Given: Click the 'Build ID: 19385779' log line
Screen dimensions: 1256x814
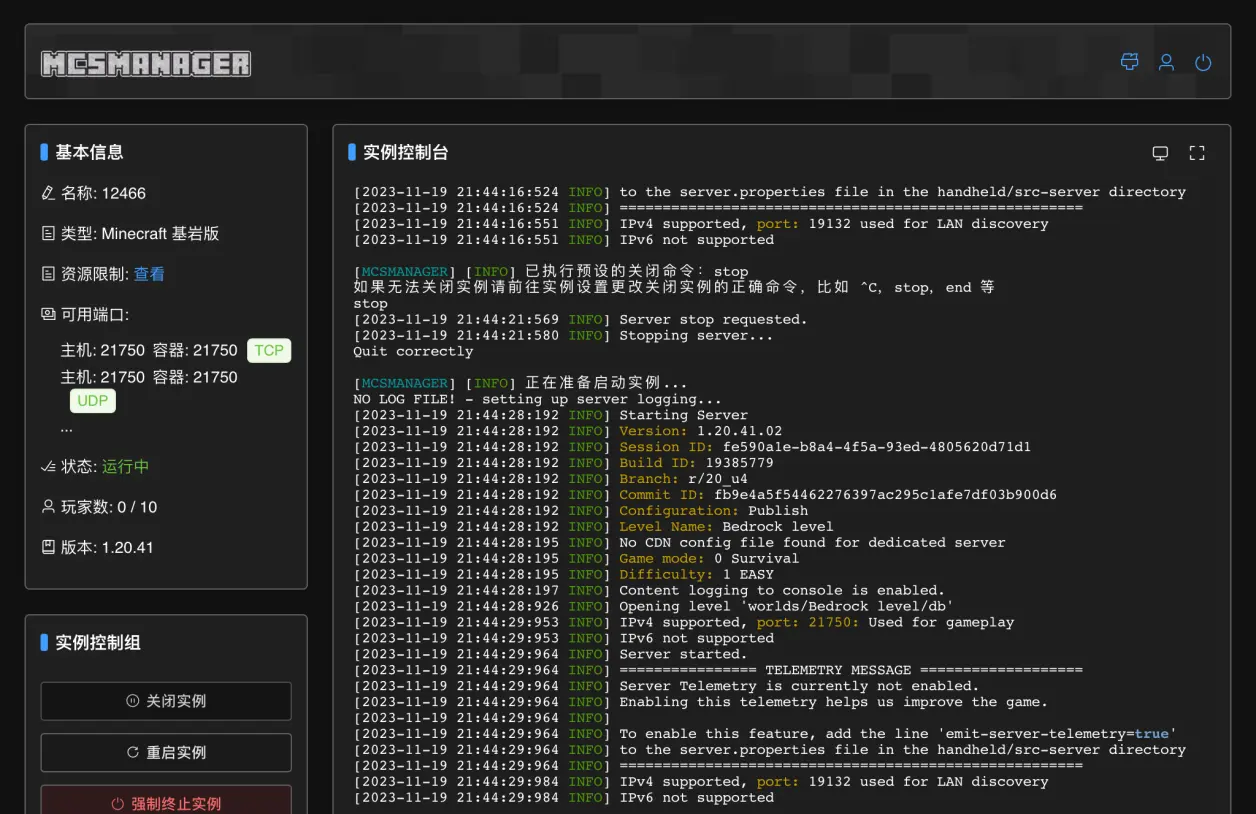Looking at the screenshot, I should pos(563,463).
